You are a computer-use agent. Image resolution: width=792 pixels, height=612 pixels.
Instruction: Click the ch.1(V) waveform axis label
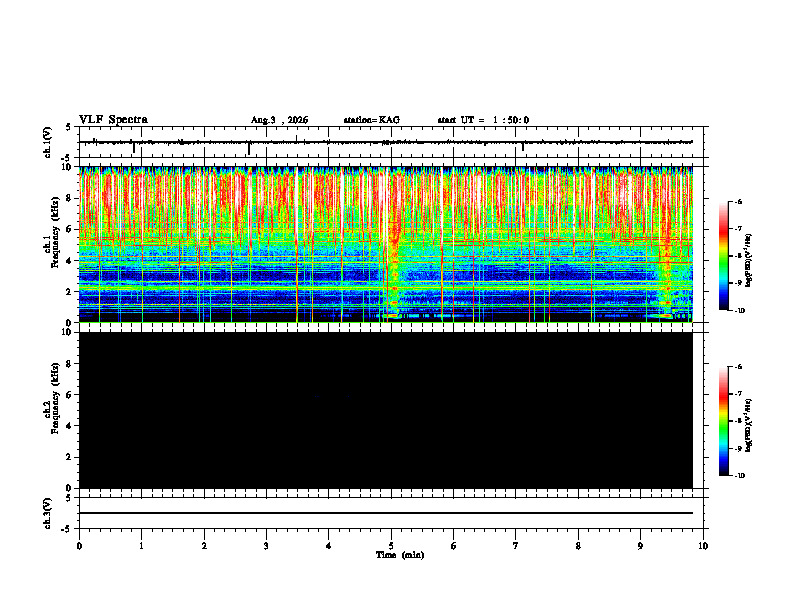[x=47, y=142]
